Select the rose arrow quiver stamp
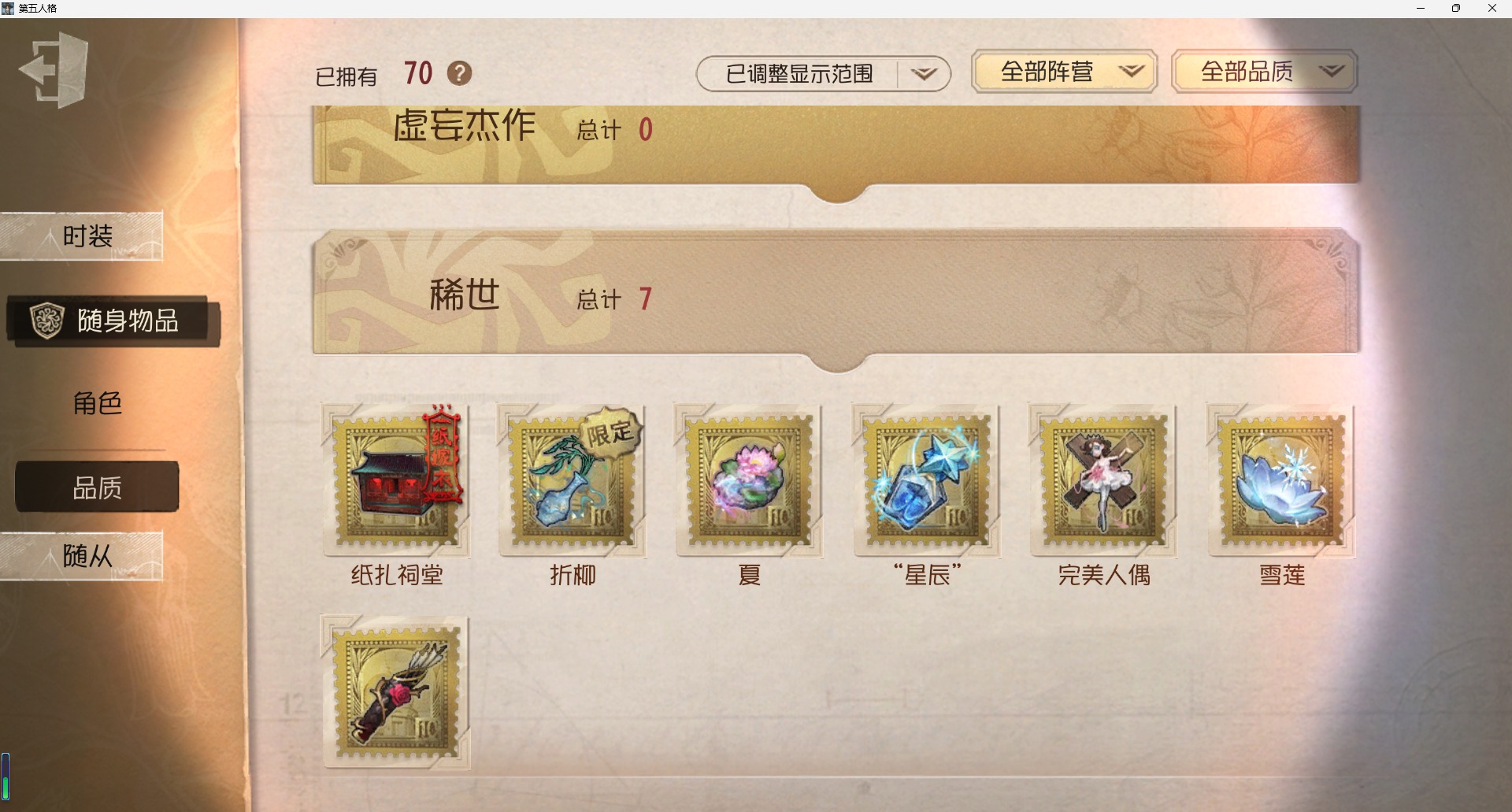This screenshot has width=1512, height=812. coord(396,693)
